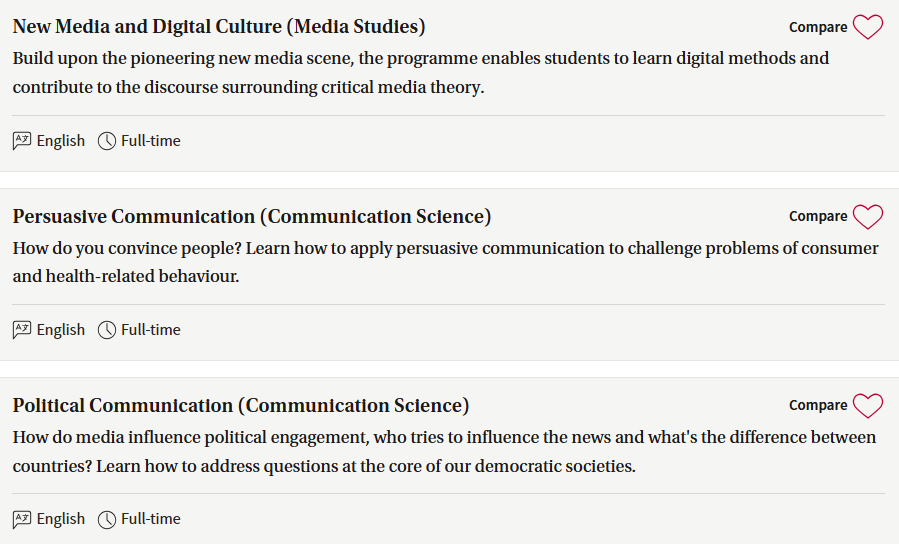The image size is (899, 544).
Task: Open Persuasive Communication (Communication Science) title
Action: pyautogui.click(x=252, y=217)
